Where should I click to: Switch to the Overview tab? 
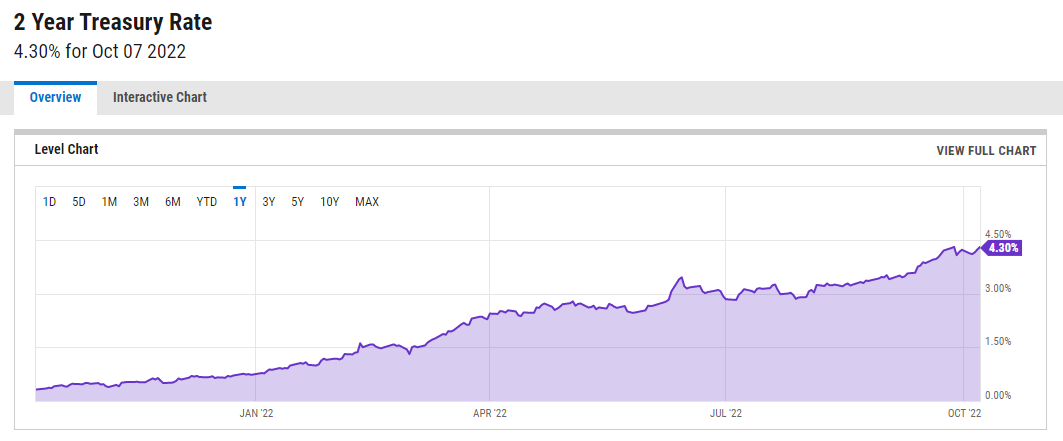point(56,98)
